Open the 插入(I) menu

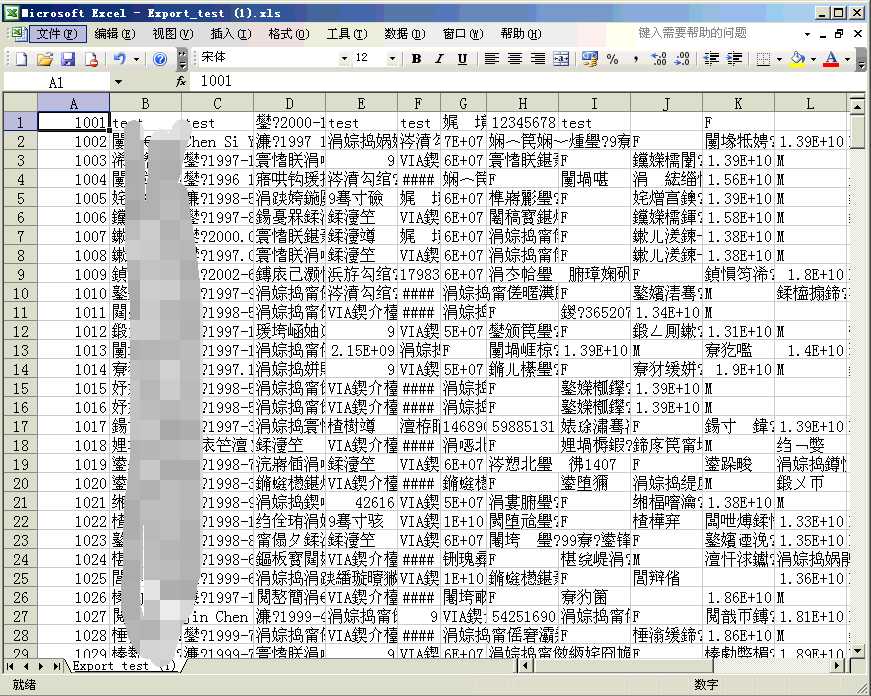tap(231, 34)
